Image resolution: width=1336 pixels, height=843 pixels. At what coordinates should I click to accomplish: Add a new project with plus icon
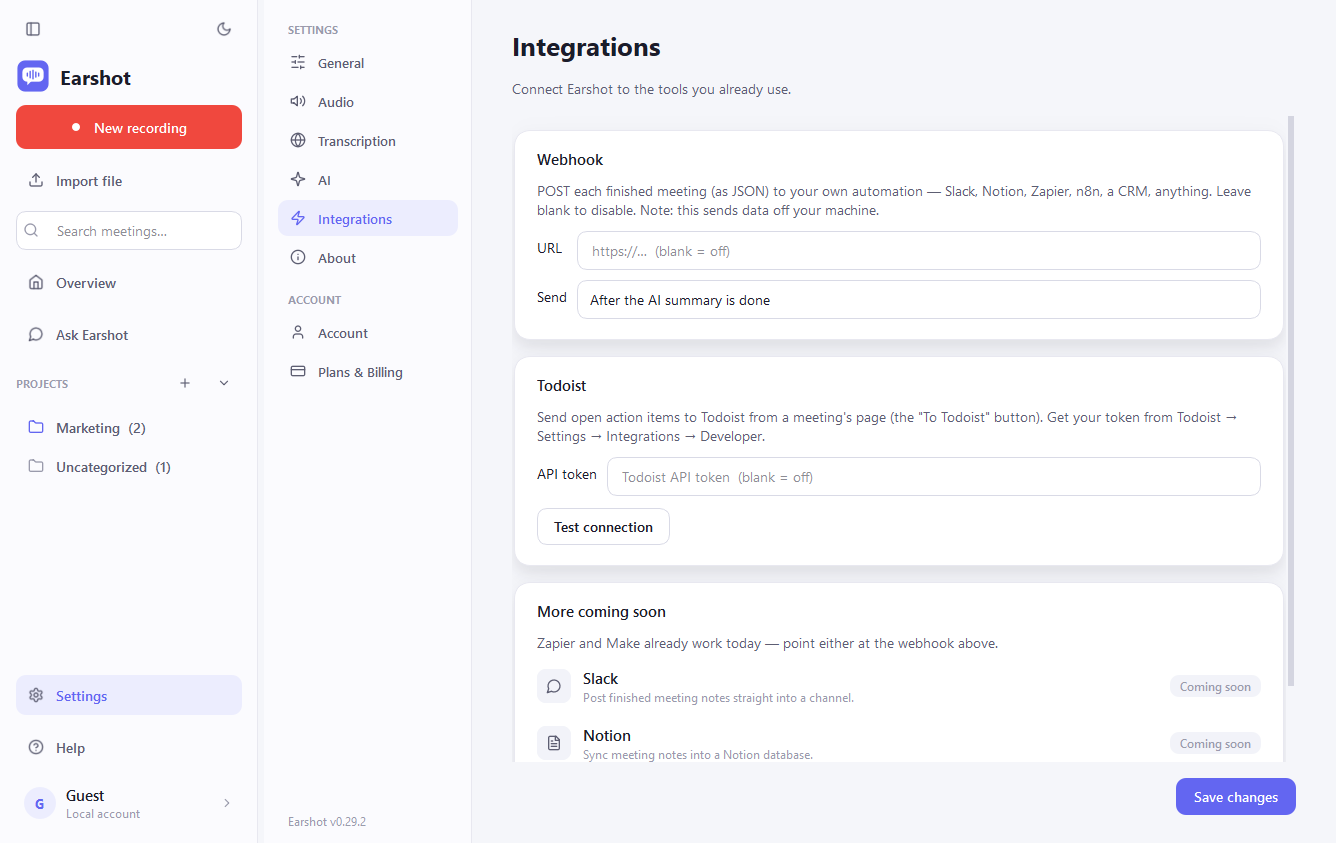click(x=185, y=383)
